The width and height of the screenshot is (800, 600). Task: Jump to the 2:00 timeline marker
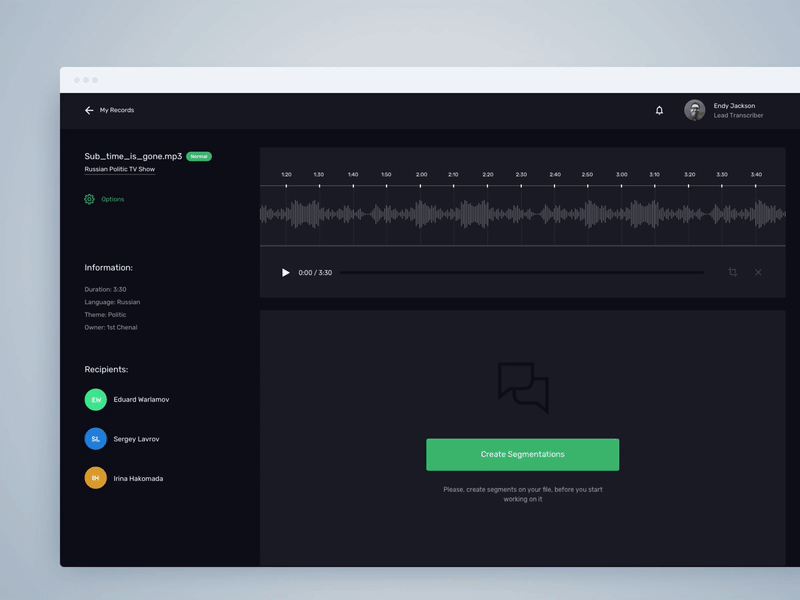click(421, 174)
